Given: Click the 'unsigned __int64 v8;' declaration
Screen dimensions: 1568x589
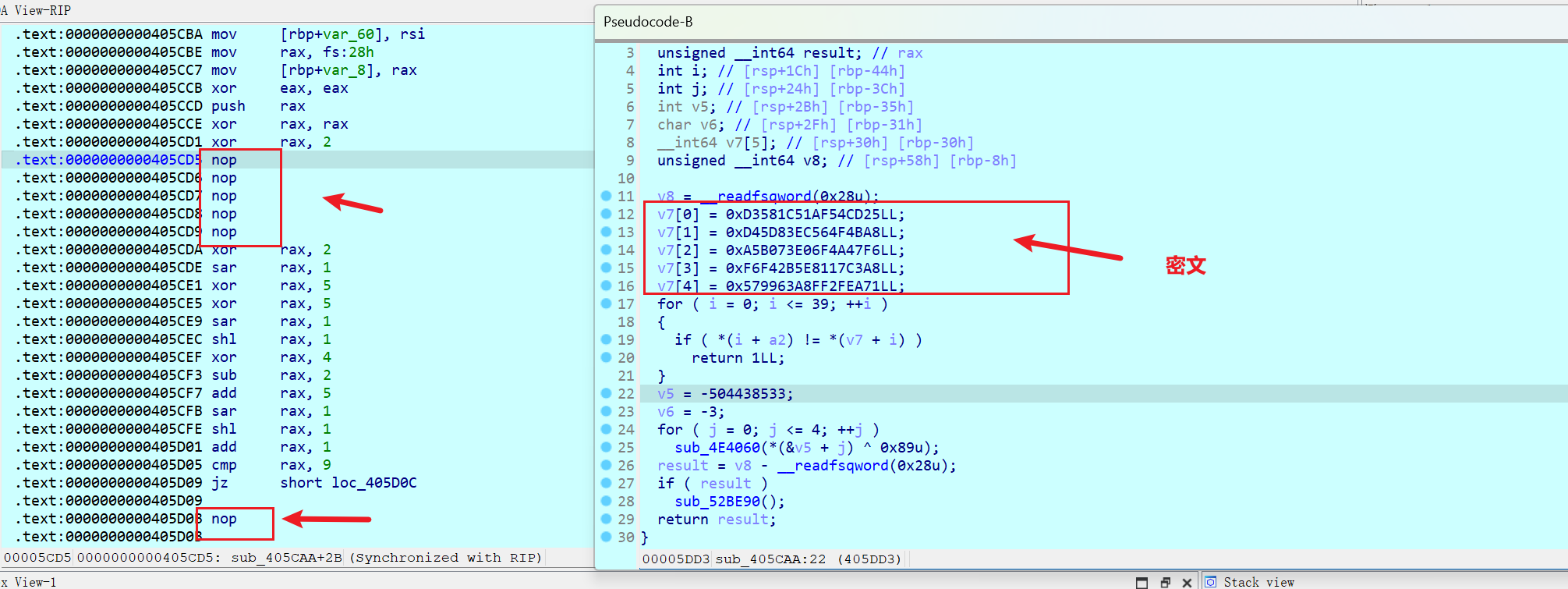Looking at the screenshot, I should 742,161.
